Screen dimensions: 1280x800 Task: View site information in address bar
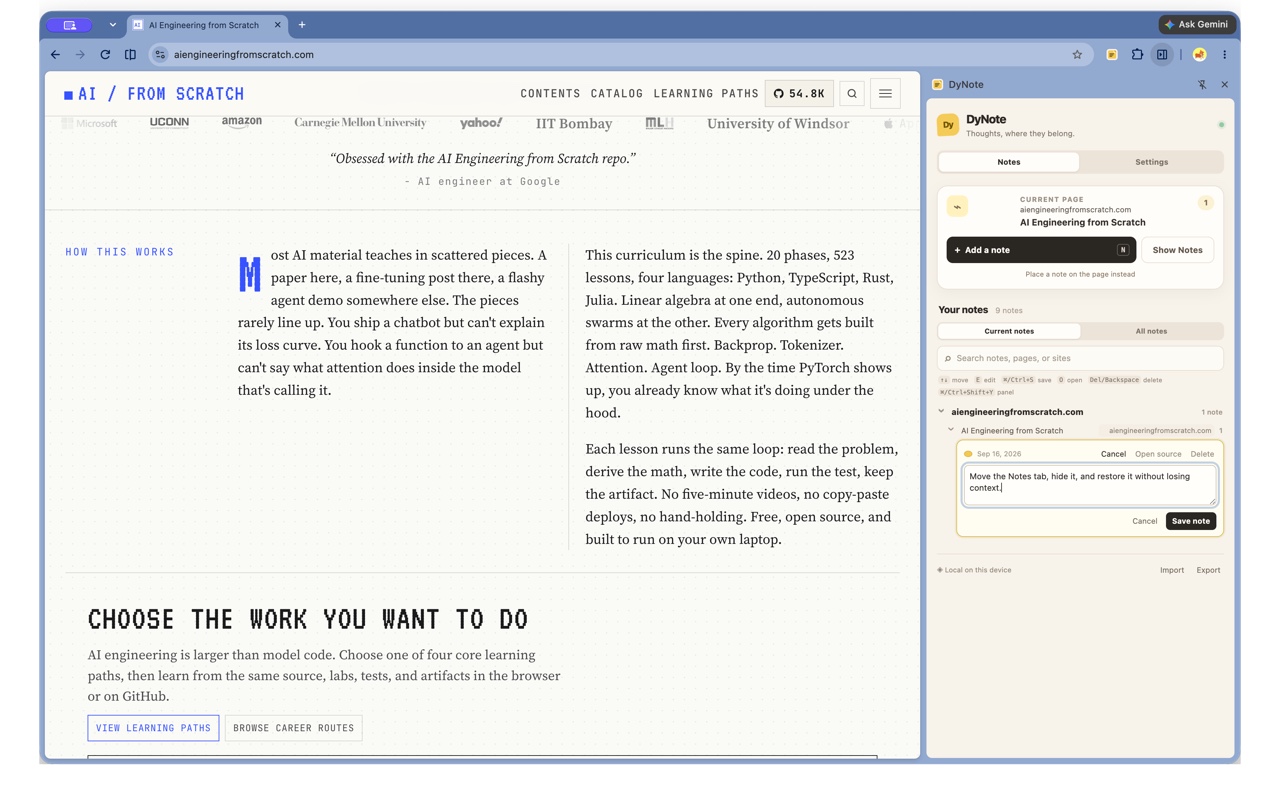160,55
